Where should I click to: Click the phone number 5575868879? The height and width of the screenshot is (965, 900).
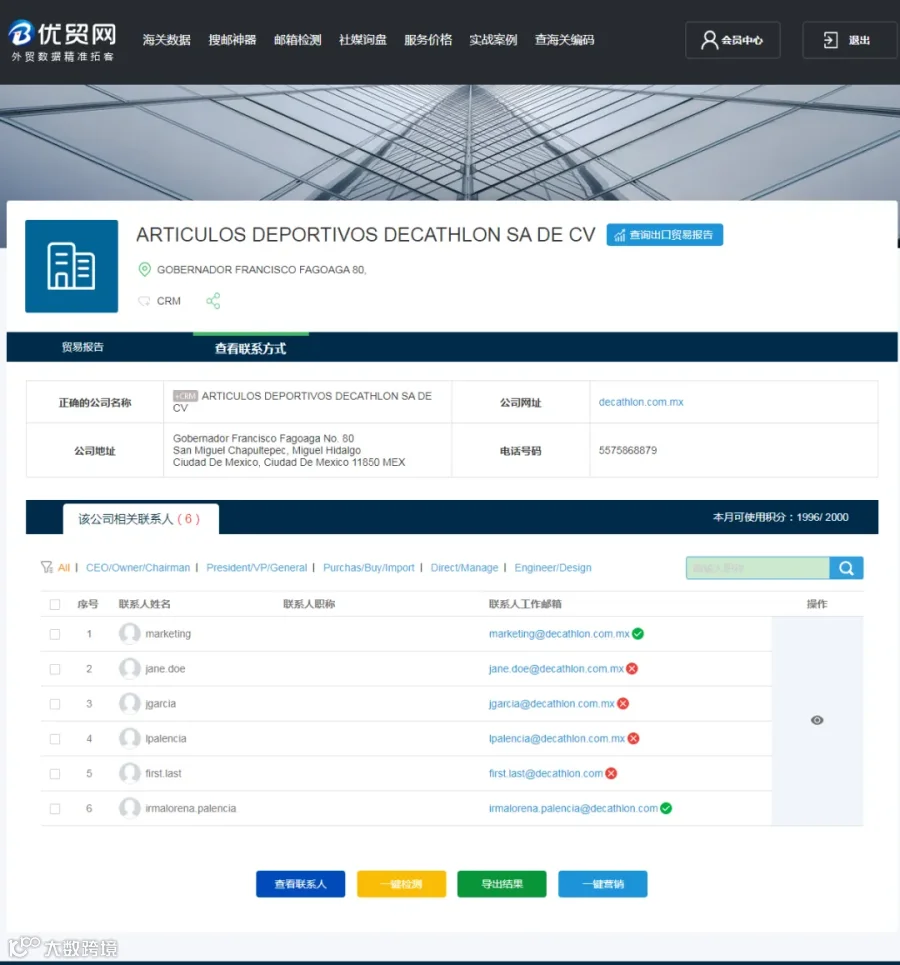point(628,450)
